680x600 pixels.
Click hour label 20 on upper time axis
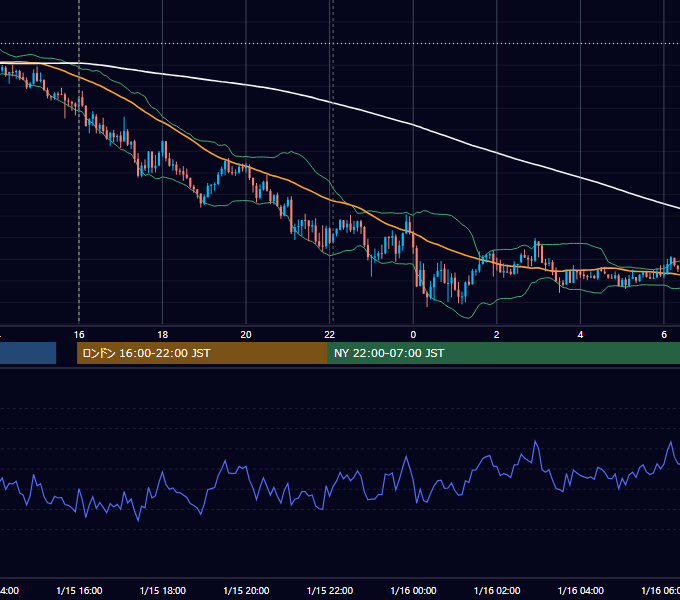click(246, 335)
